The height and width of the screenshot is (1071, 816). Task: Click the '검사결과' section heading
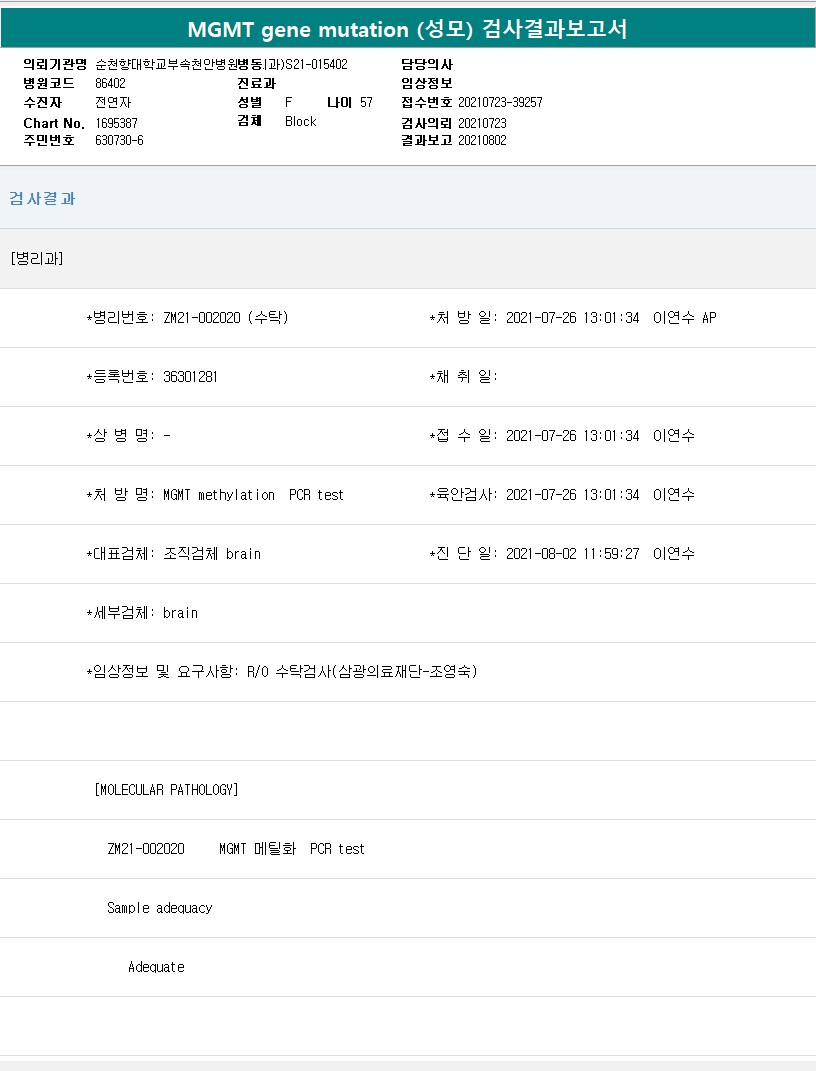[x=42, y=198]
